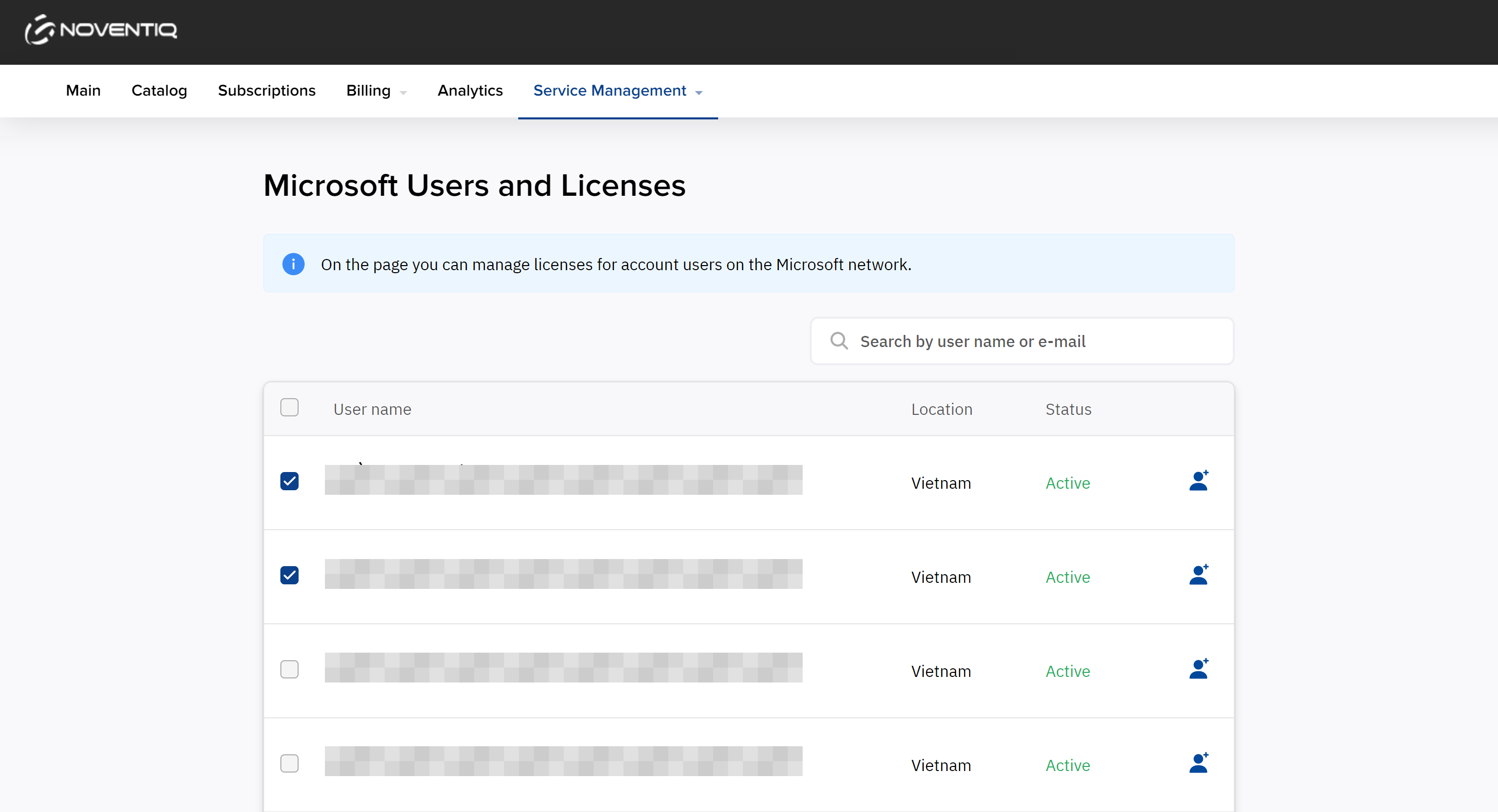Screen dimensions: 1498x812
Task: Click the blue info icon in banner
Action: [x=293, y=265]
